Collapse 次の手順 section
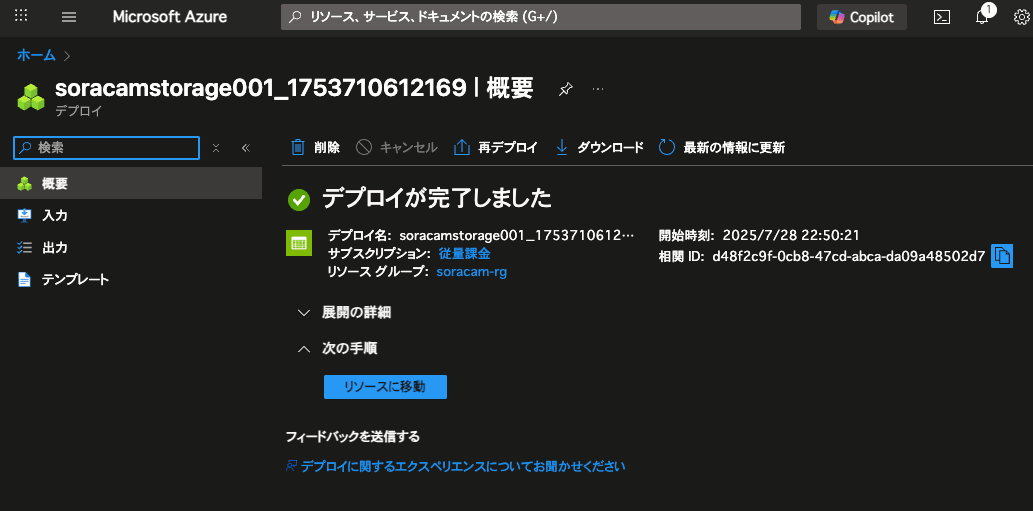 (337, 349)
